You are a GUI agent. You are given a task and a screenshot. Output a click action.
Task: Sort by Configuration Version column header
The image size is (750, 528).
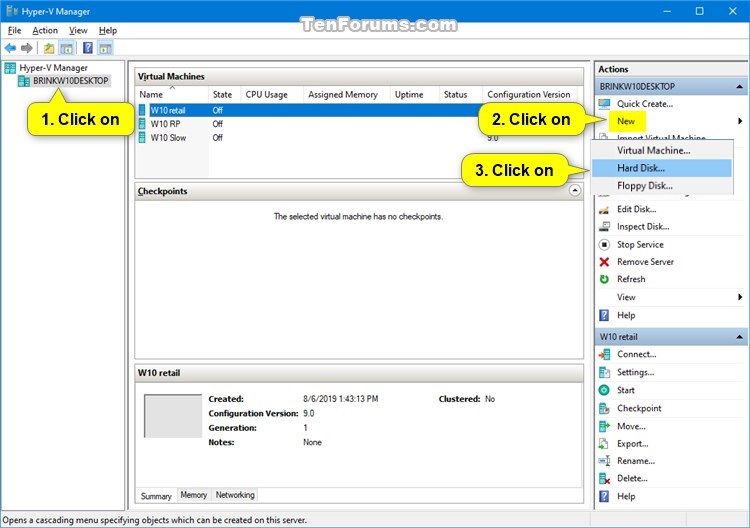click(x=529, y=95)
